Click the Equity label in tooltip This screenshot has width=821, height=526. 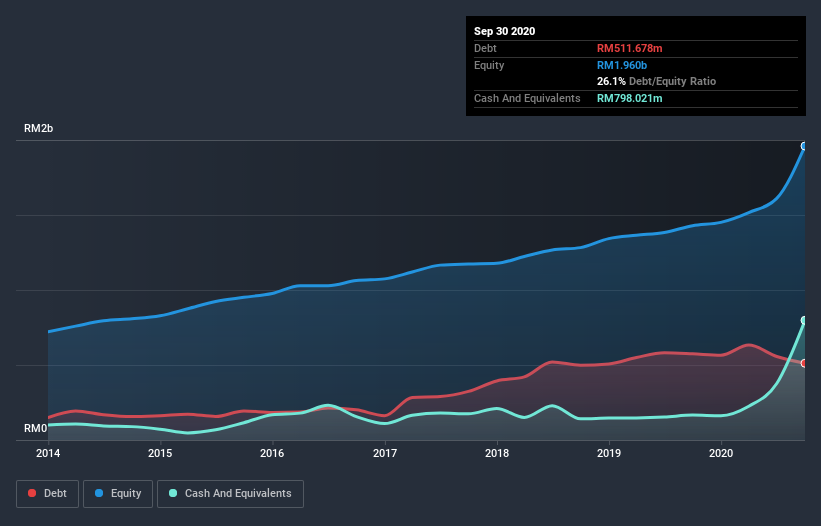489,65
